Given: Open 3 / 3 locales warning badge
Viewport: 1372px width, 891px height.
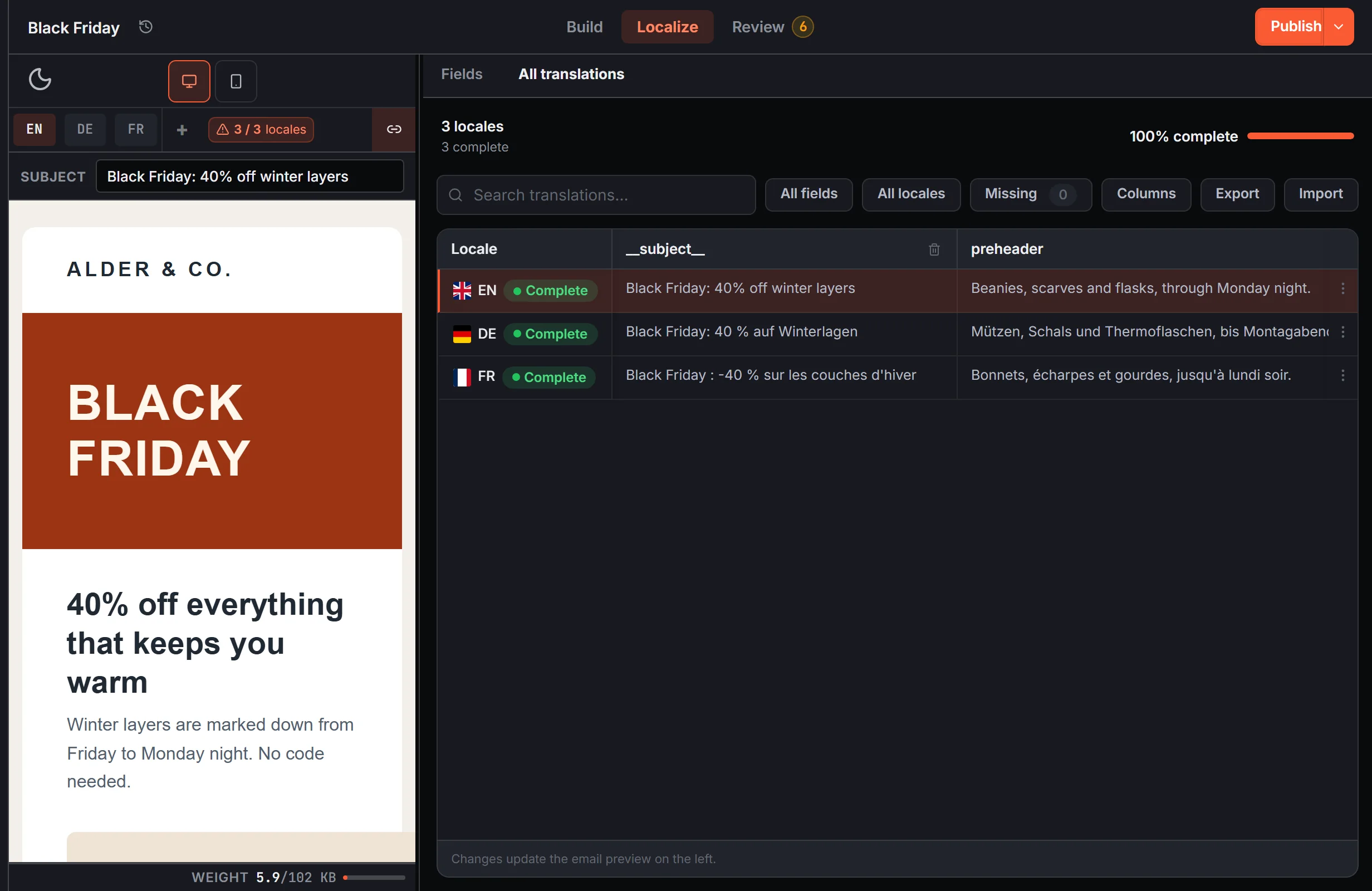Looking at the screenshot, I should 261,130.
